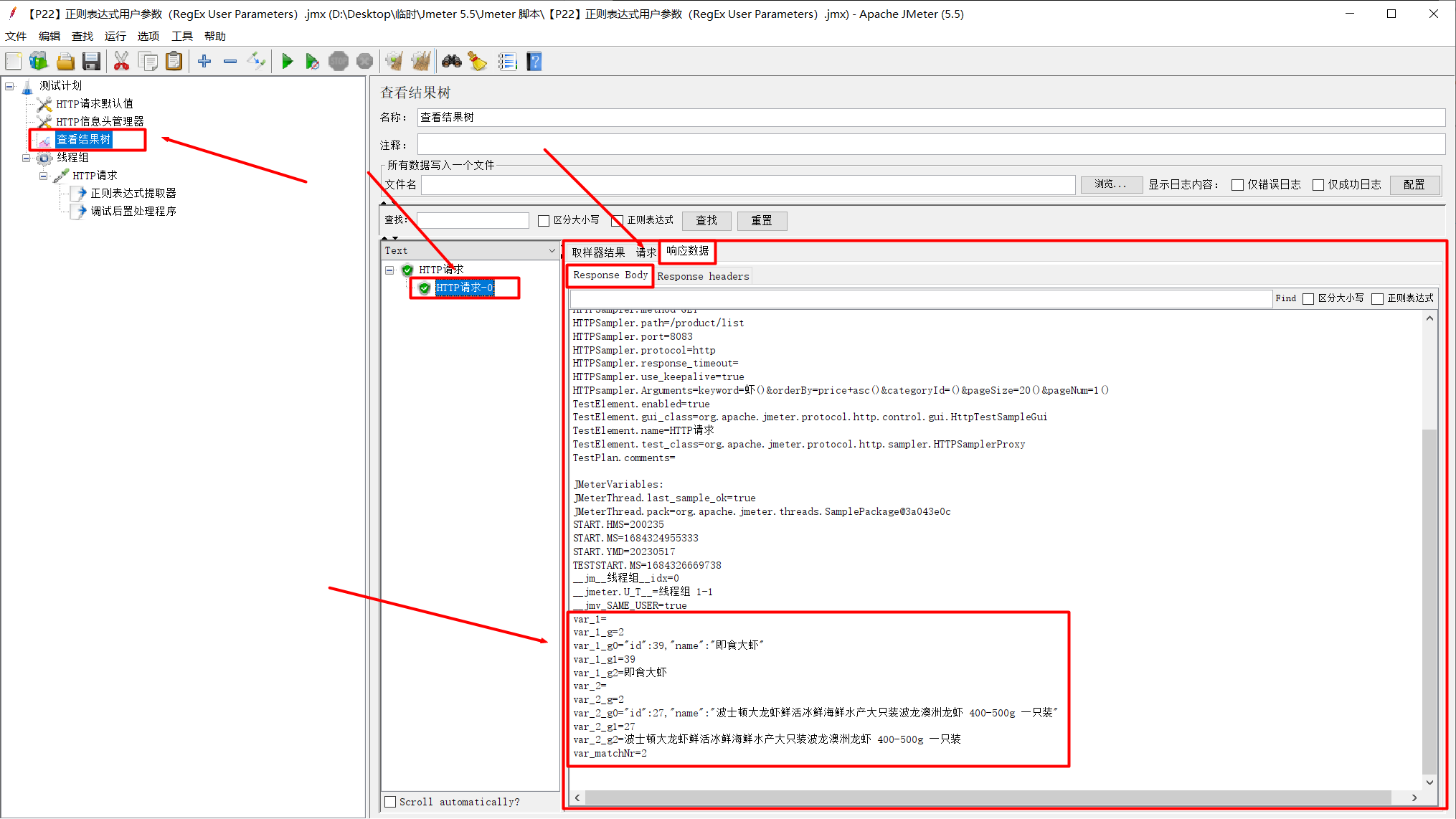Click the Open file folder icon
Screen dimensions: 1456x819
[x=65, y=61]
